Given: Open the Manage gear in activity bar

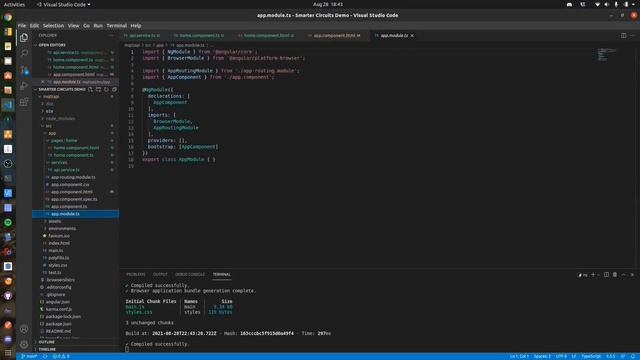Looking at the screenshot, I should 24,344.
